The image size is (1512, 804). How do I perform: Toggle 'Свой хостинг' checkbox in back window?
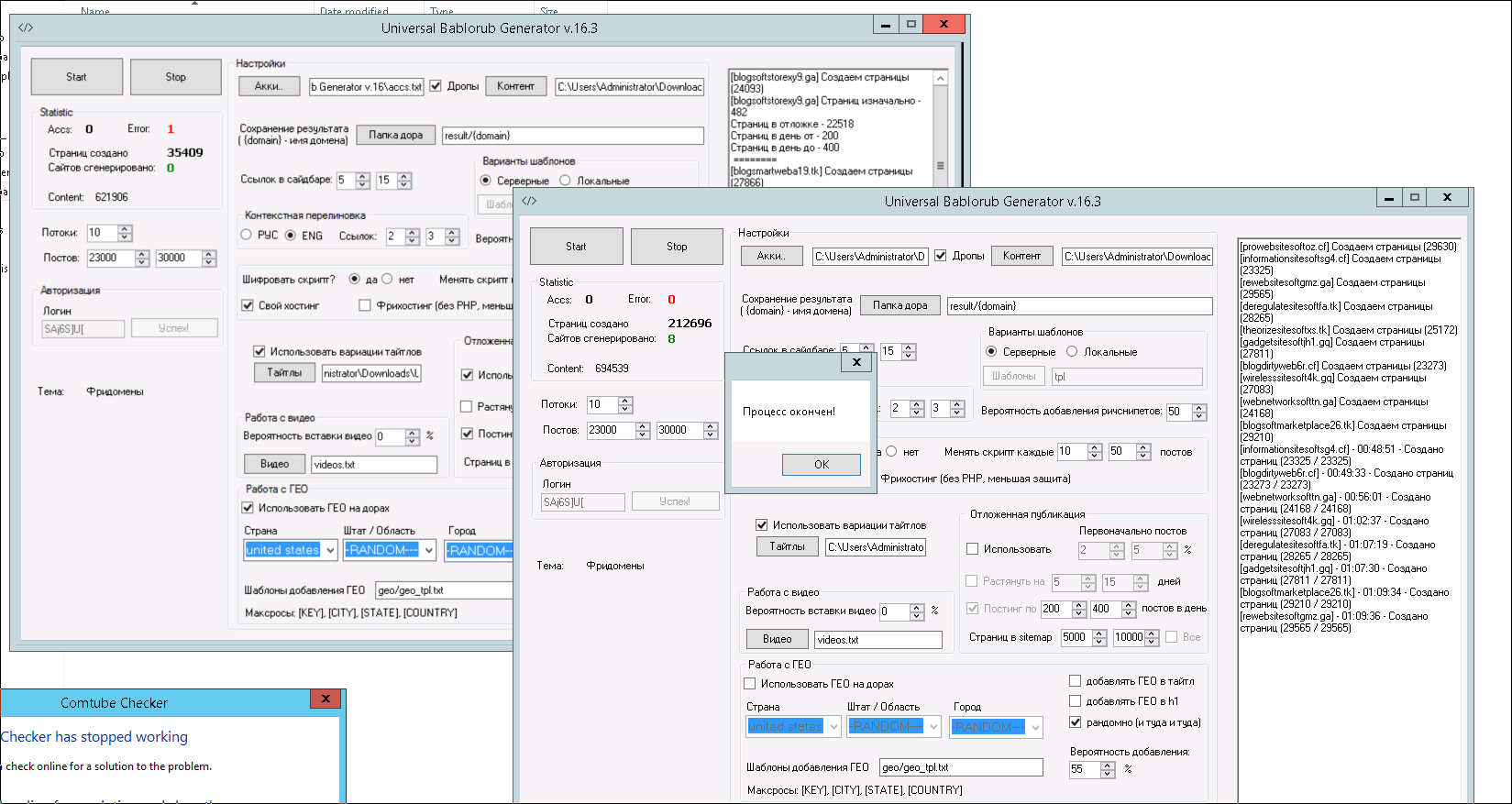tap(248, 305)
